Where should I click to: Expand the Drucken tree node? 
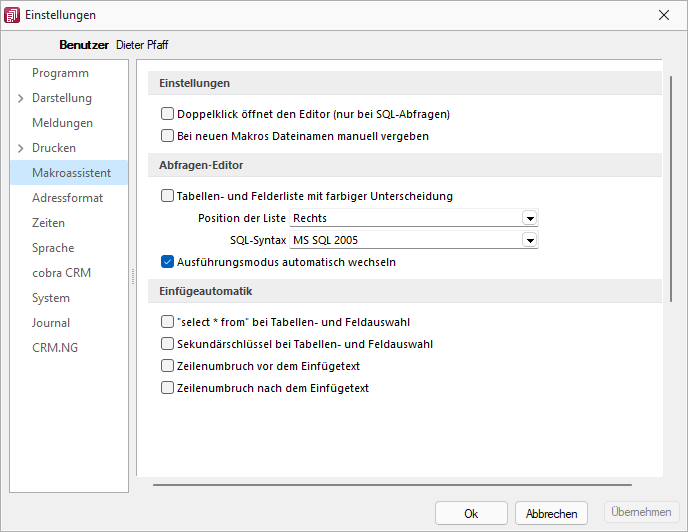pyautogui.click(x=20, y=148)
